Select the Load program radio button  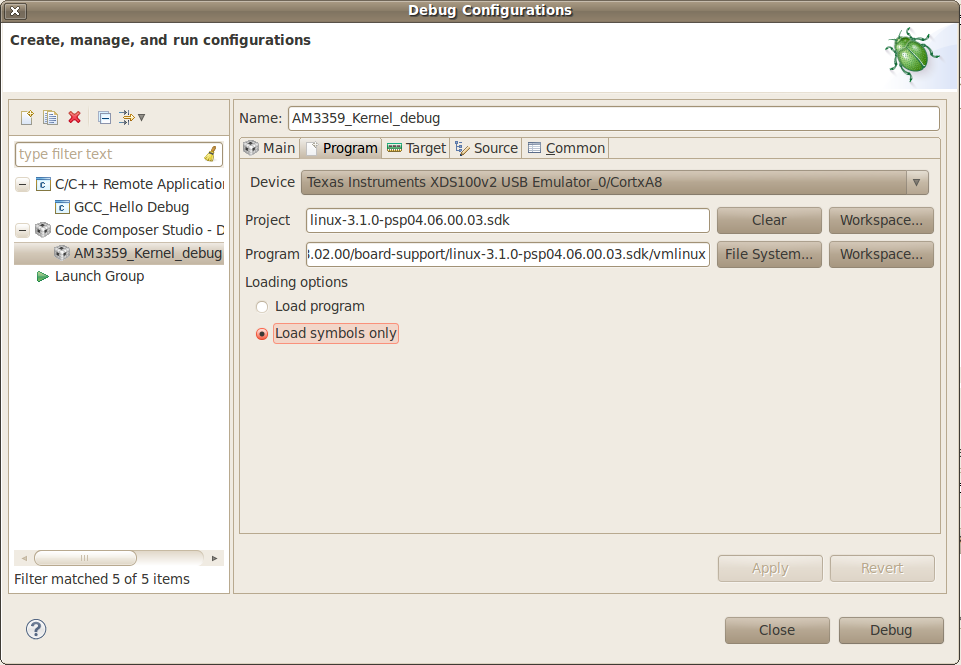[x=262, y=306]
